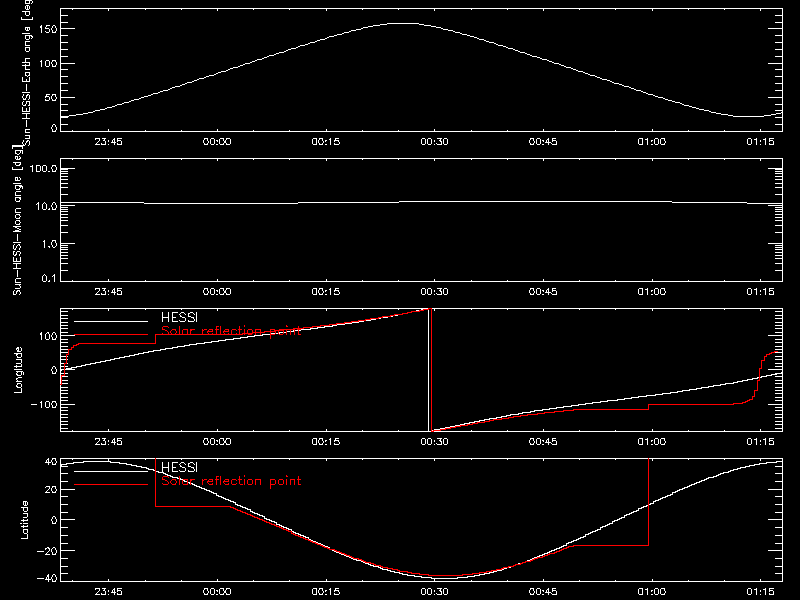Select the -20 tick on Latitude axis

coord(47,551)
